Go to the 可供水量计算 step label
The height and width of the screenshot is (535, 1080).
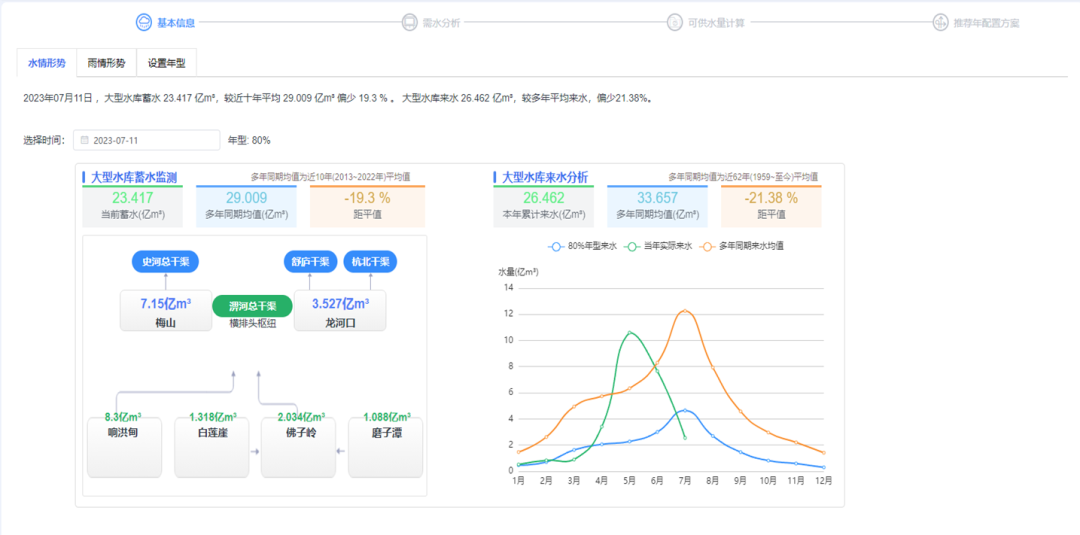point(716,23)
